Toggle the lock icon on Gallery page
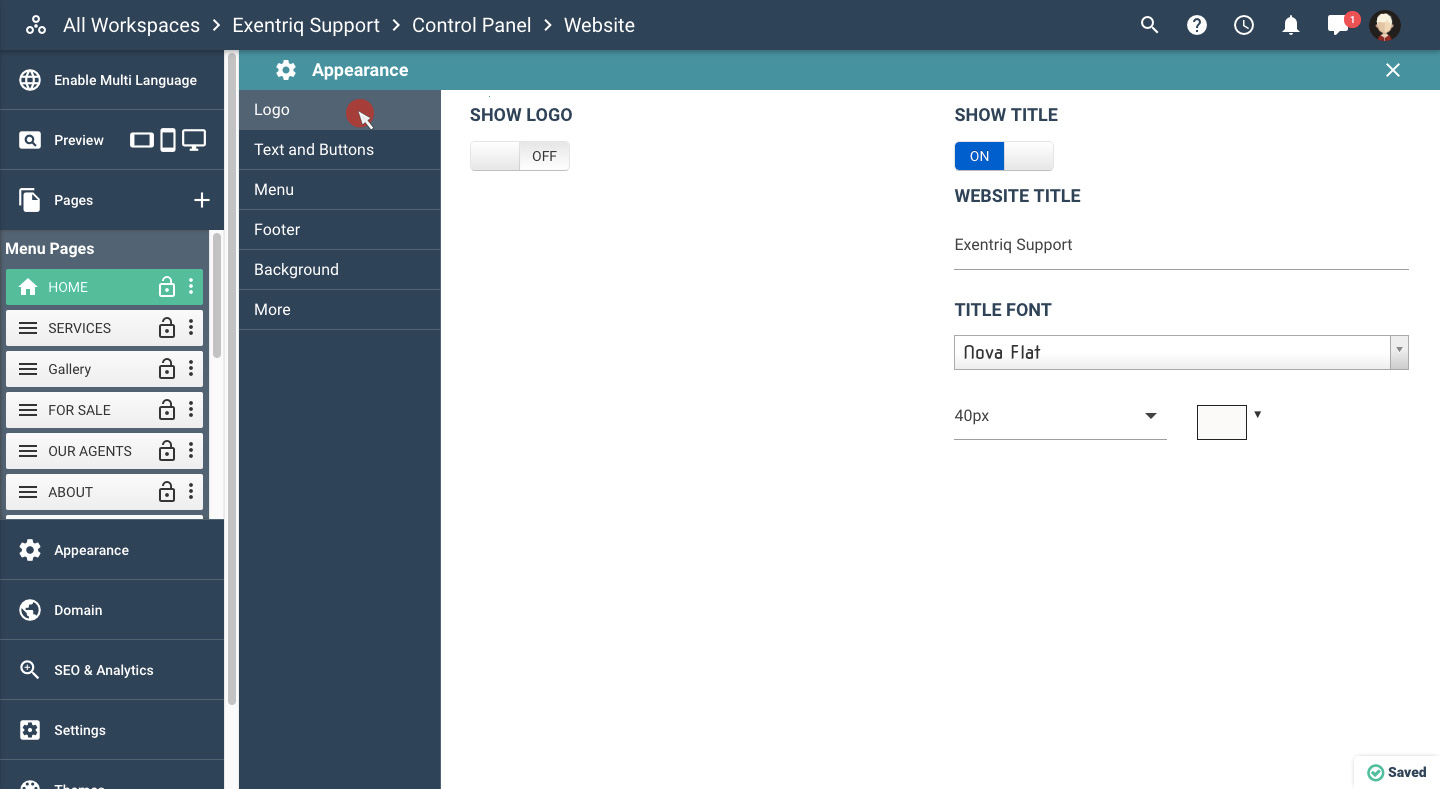Screen dimensions: 1440x789 point(167,369)
